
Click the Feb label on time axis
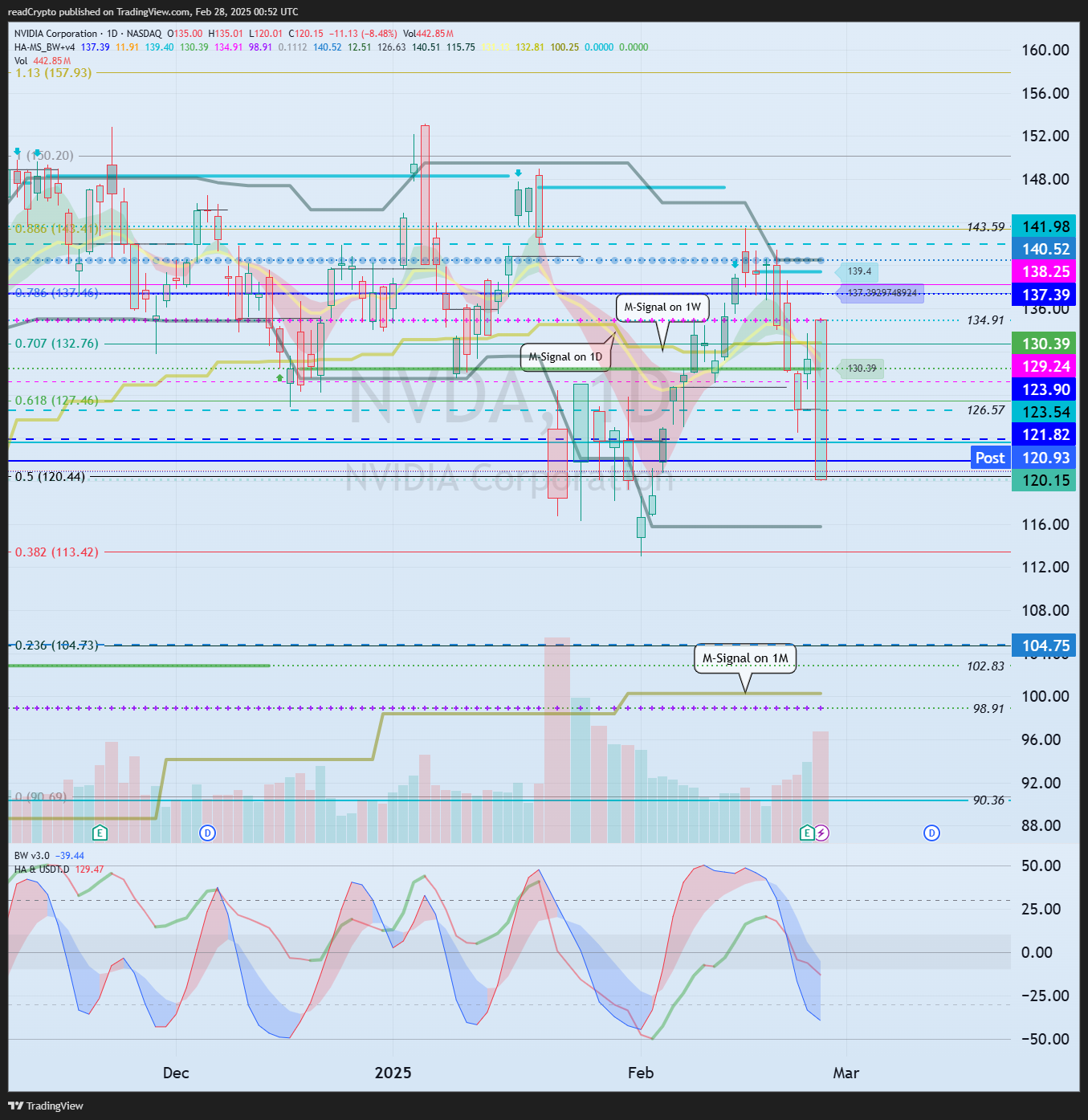[x=641, y=1073]
